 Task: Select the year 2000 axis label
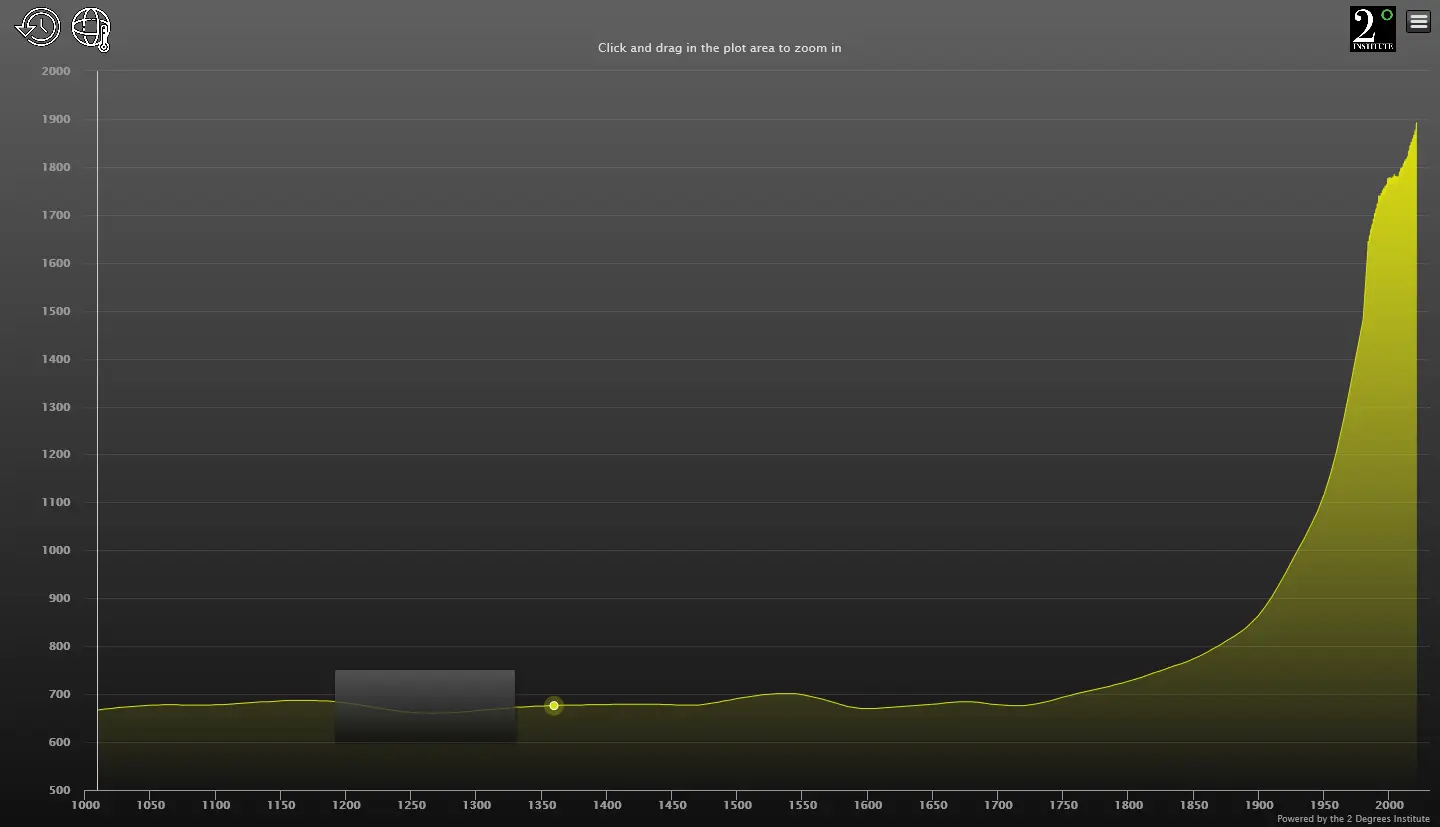(x=1390, y=804)
